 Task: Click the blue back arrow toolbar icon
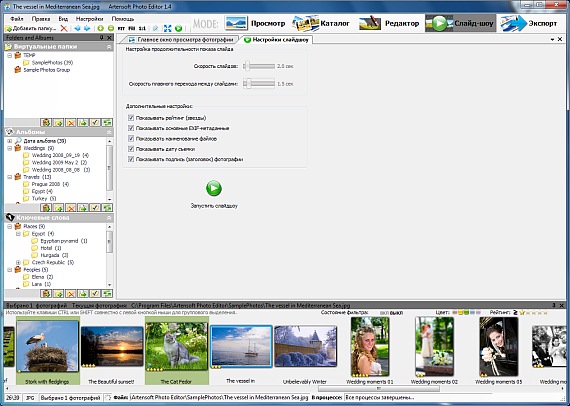(77, 28)
